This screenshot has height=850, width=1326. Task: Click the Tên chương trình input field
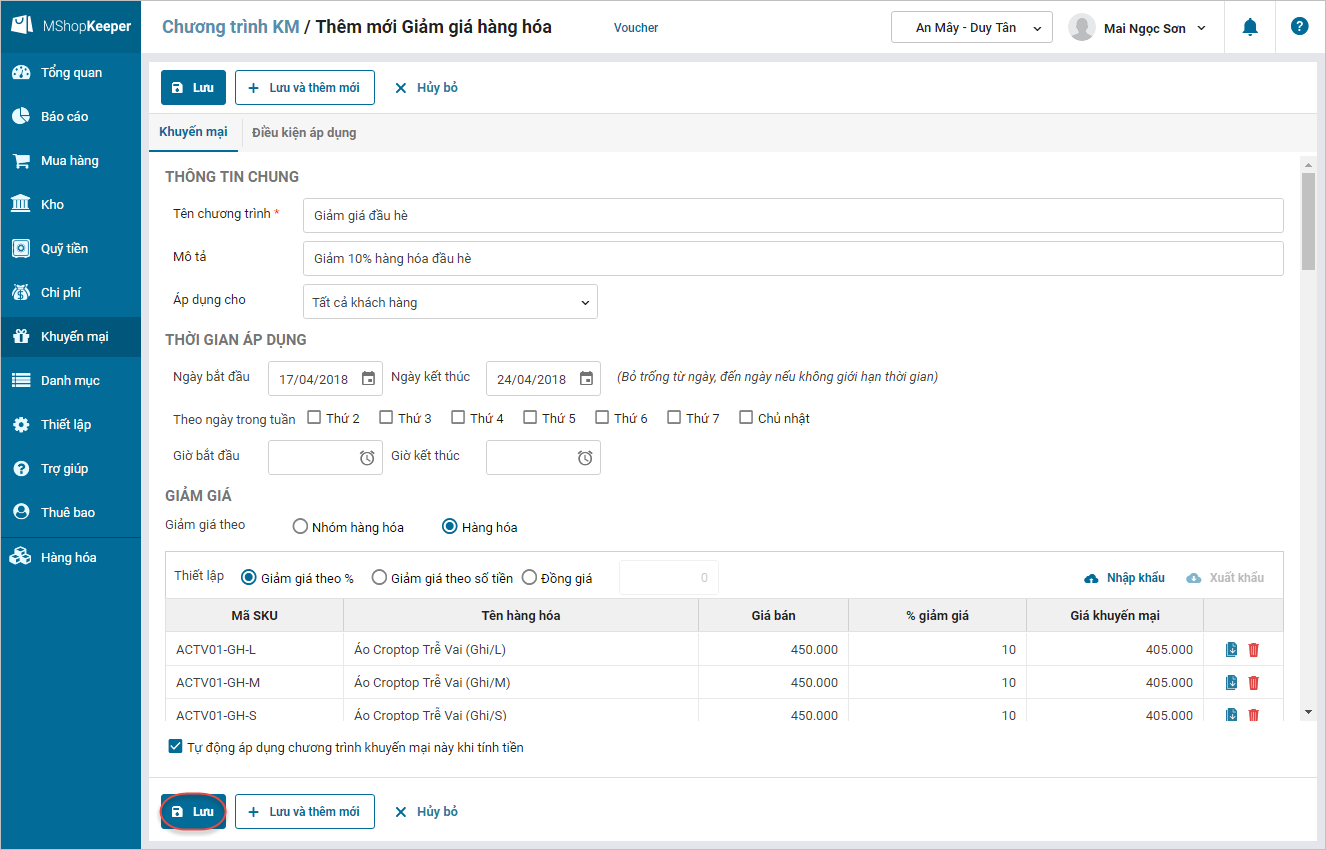pyautogui.click(x=792, y=215)
